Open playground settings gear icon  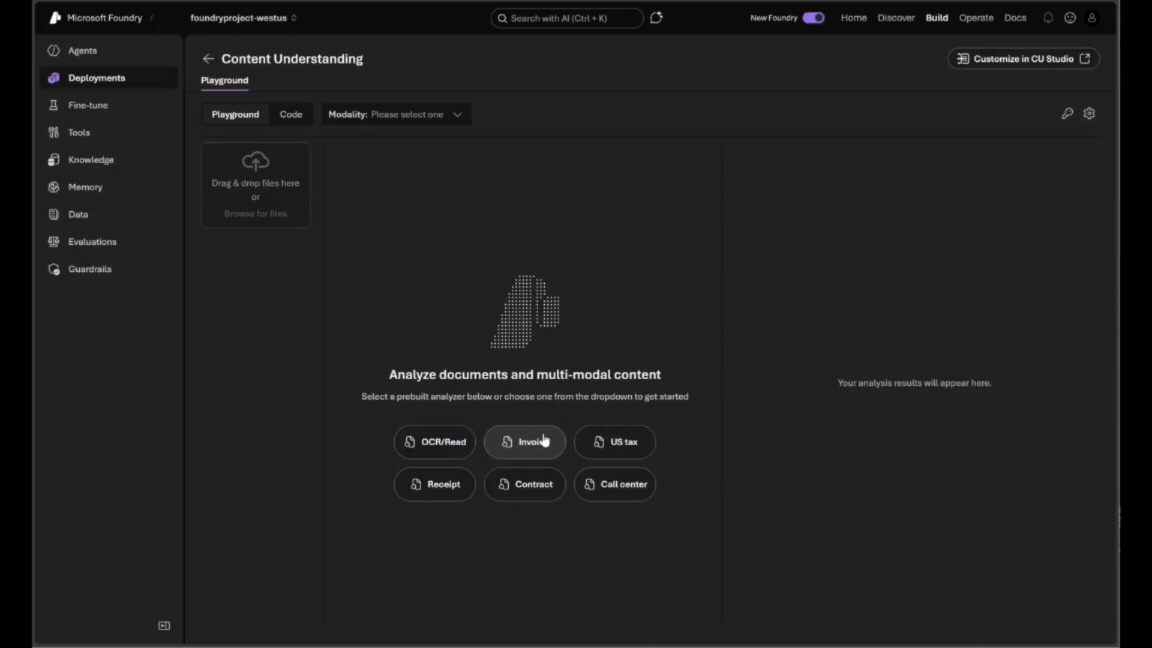tap(1090, 114)
